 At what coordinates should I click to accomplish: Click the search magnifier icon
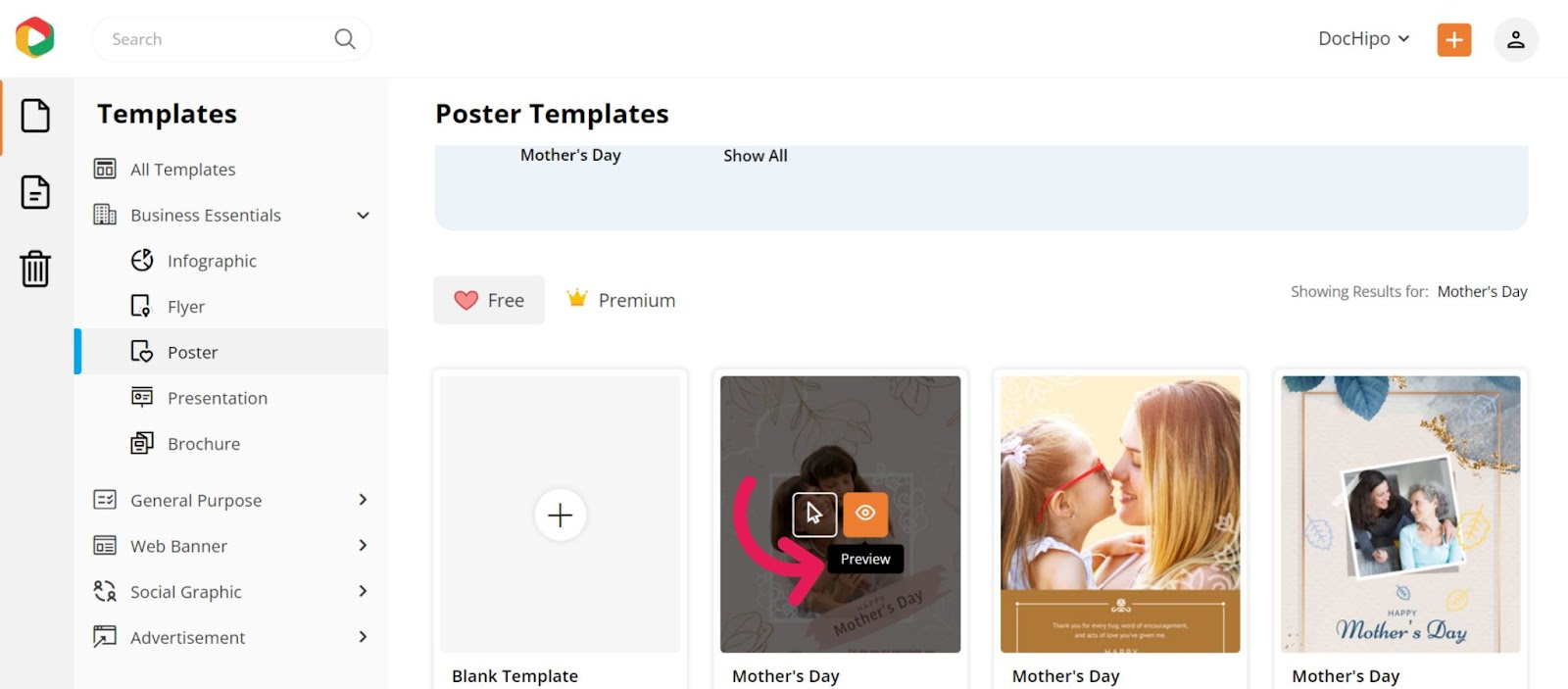[x=344, y=39]
